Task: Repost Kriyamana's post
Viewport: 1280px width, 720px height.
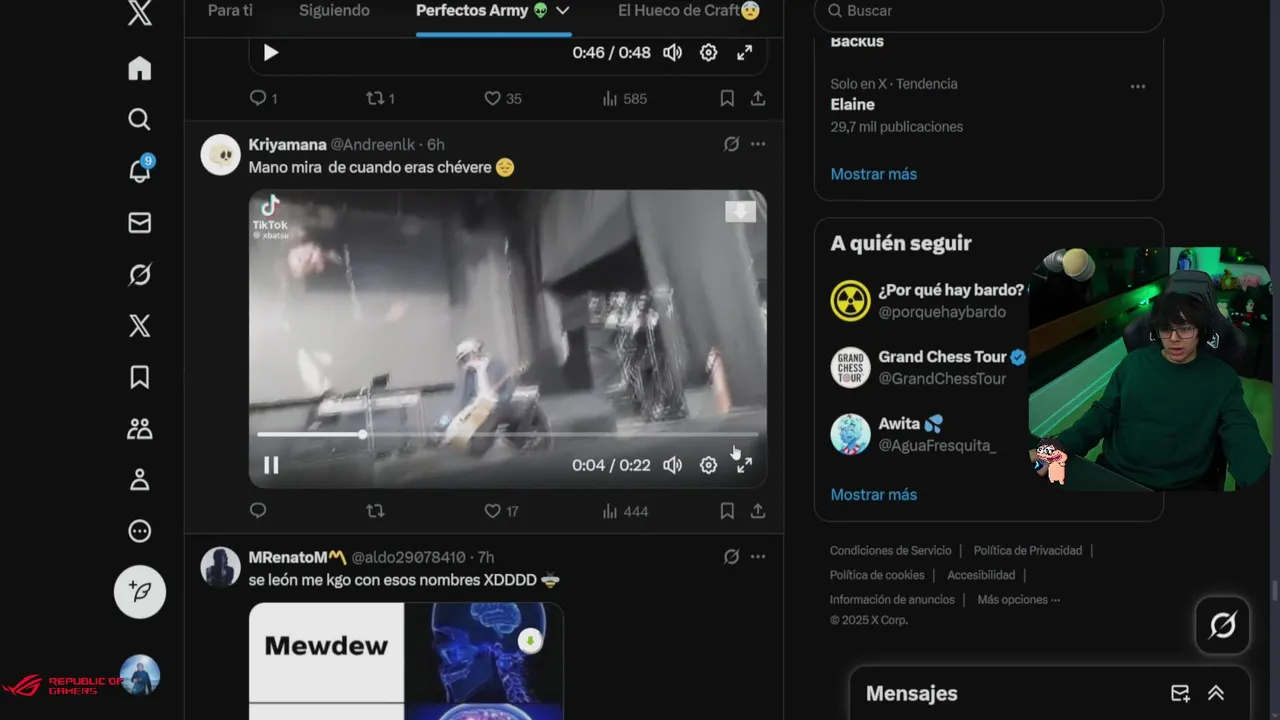Action: pos(375,511)
